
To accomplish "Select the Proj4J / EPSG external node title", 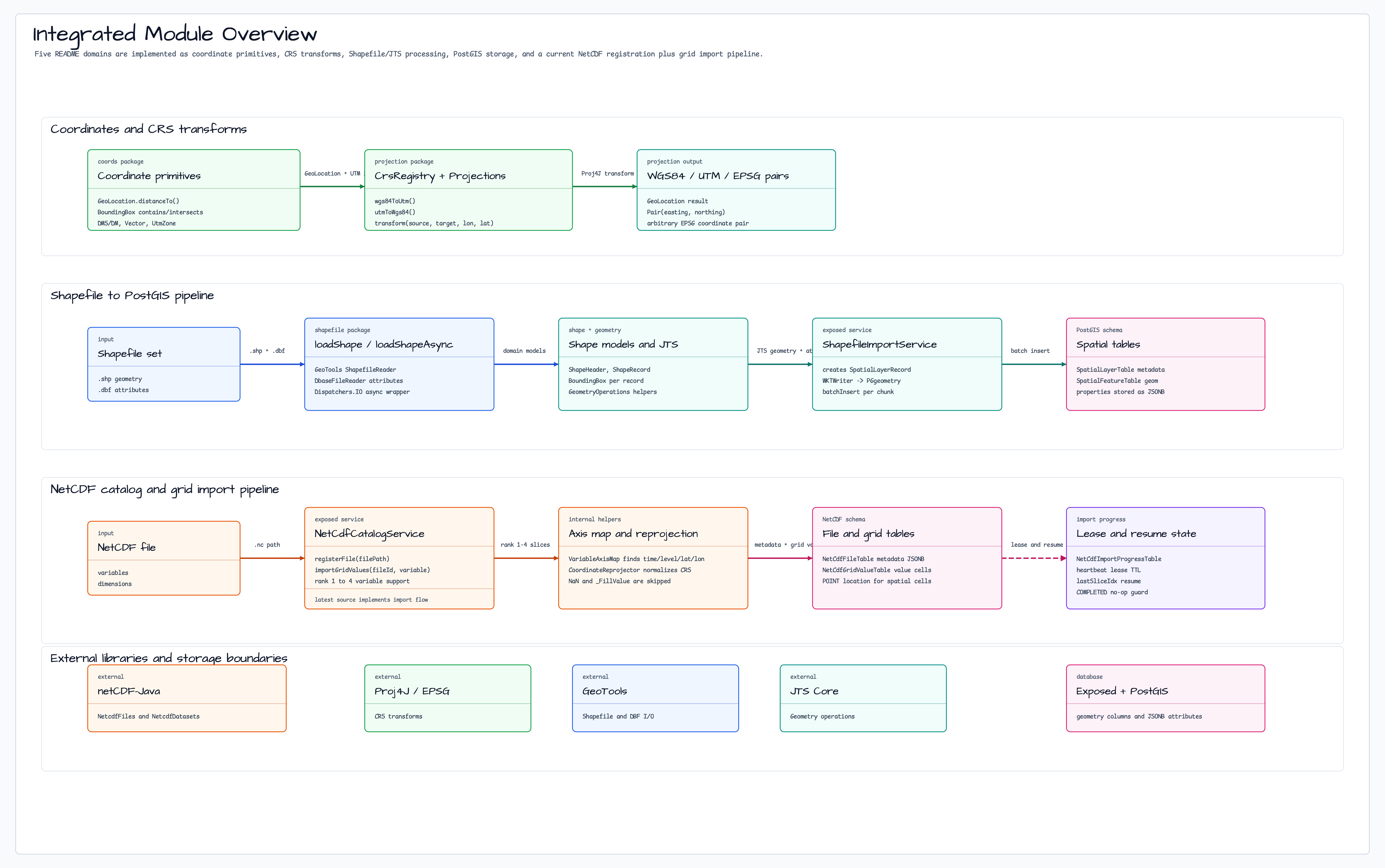I will point(412,691).
